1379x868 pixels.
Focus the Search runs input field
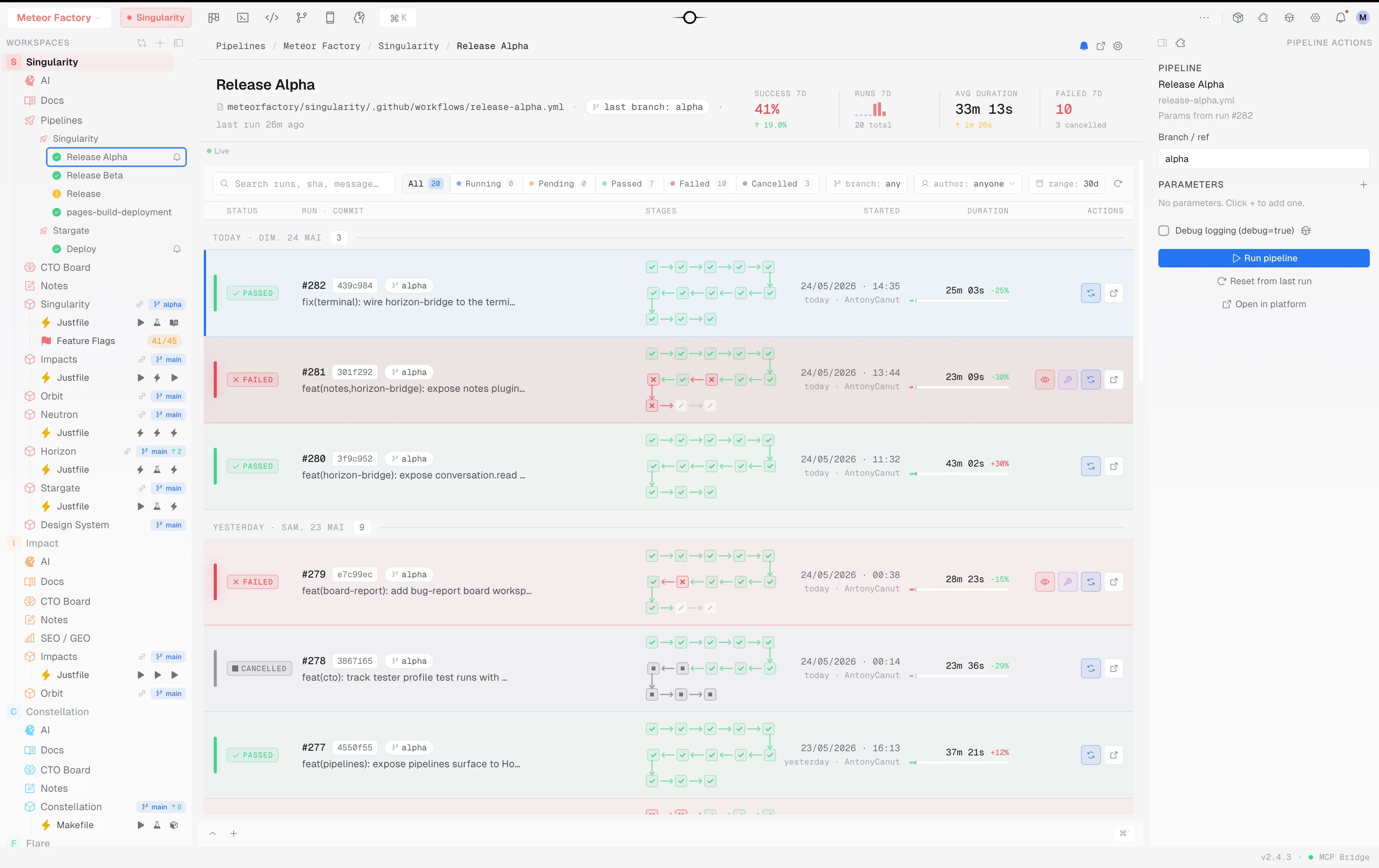[304, 184]
